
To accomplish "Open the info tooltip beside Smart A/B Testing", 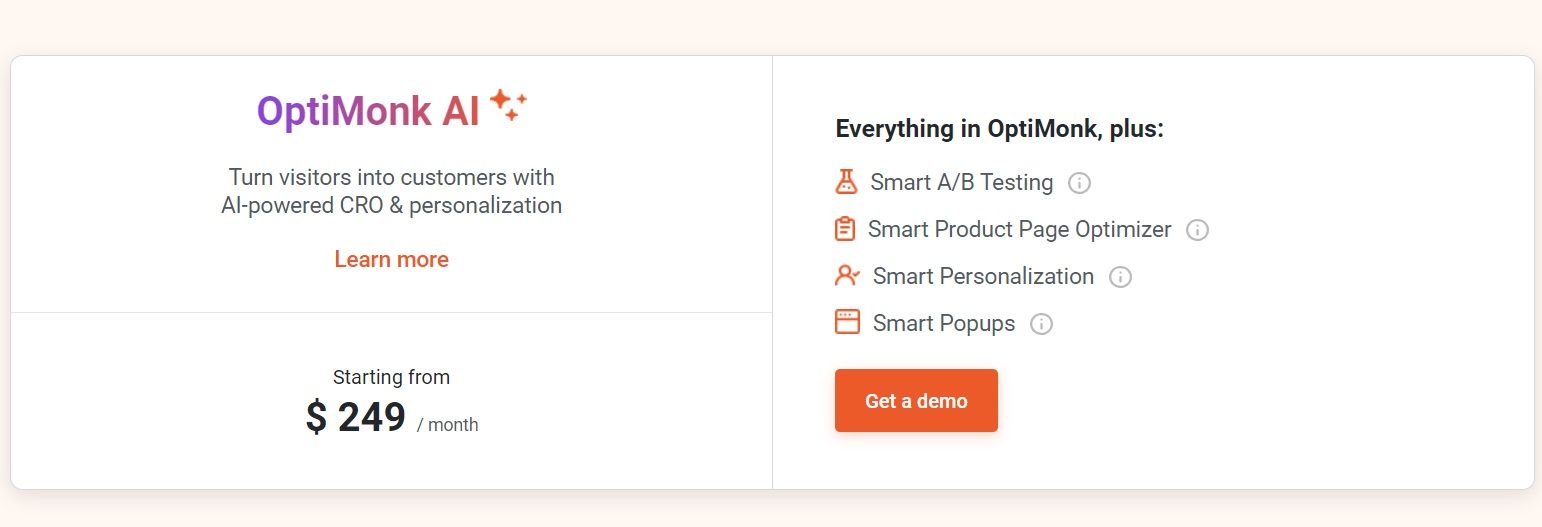I will pos(1079,183).
